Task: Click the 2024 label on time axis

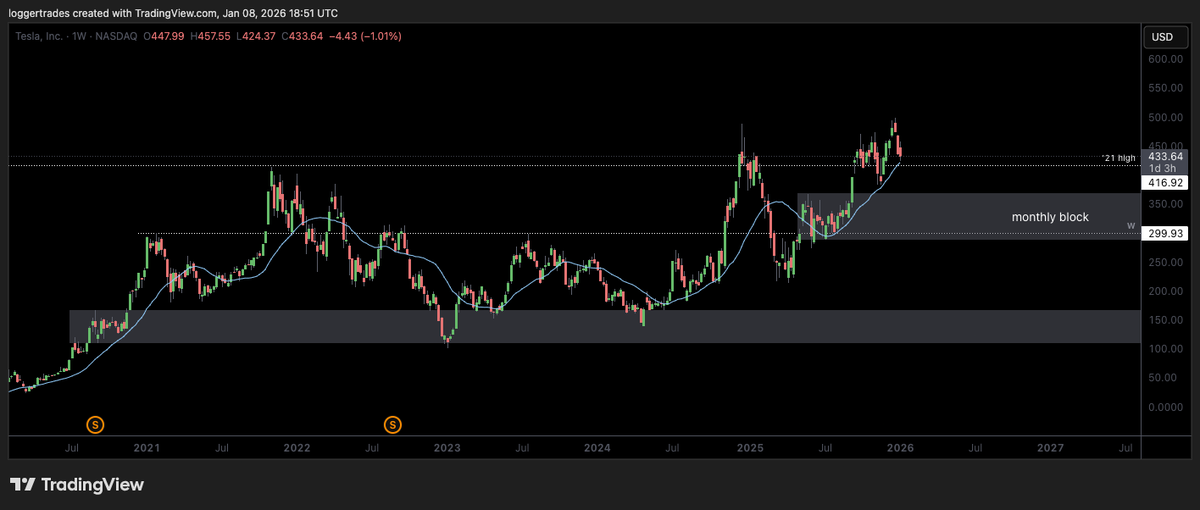Action: [x=597, y=449]
